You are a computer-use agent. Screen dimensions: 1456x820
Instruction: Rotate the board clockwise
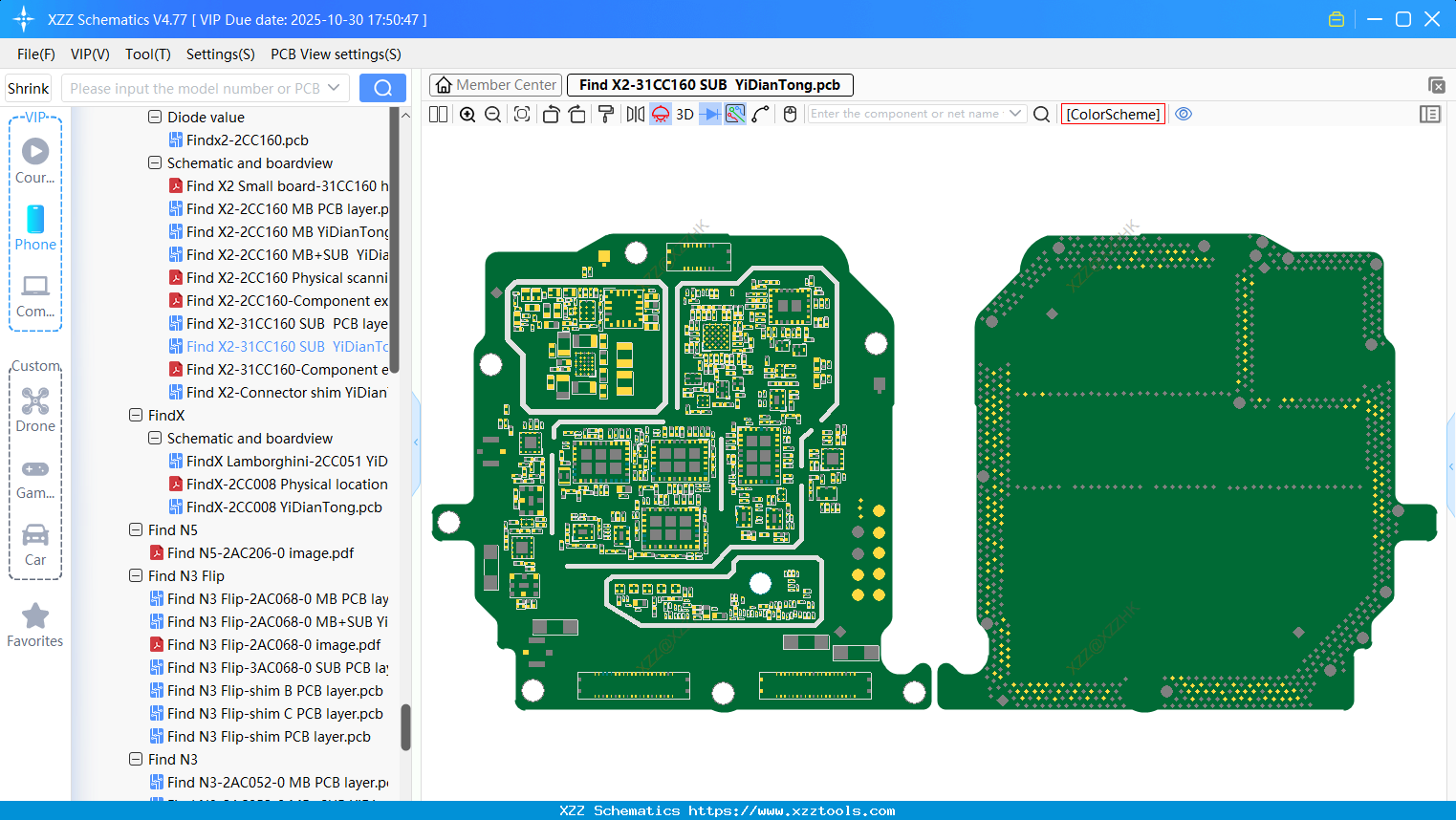pyautogui.click(x=577, y=115)
